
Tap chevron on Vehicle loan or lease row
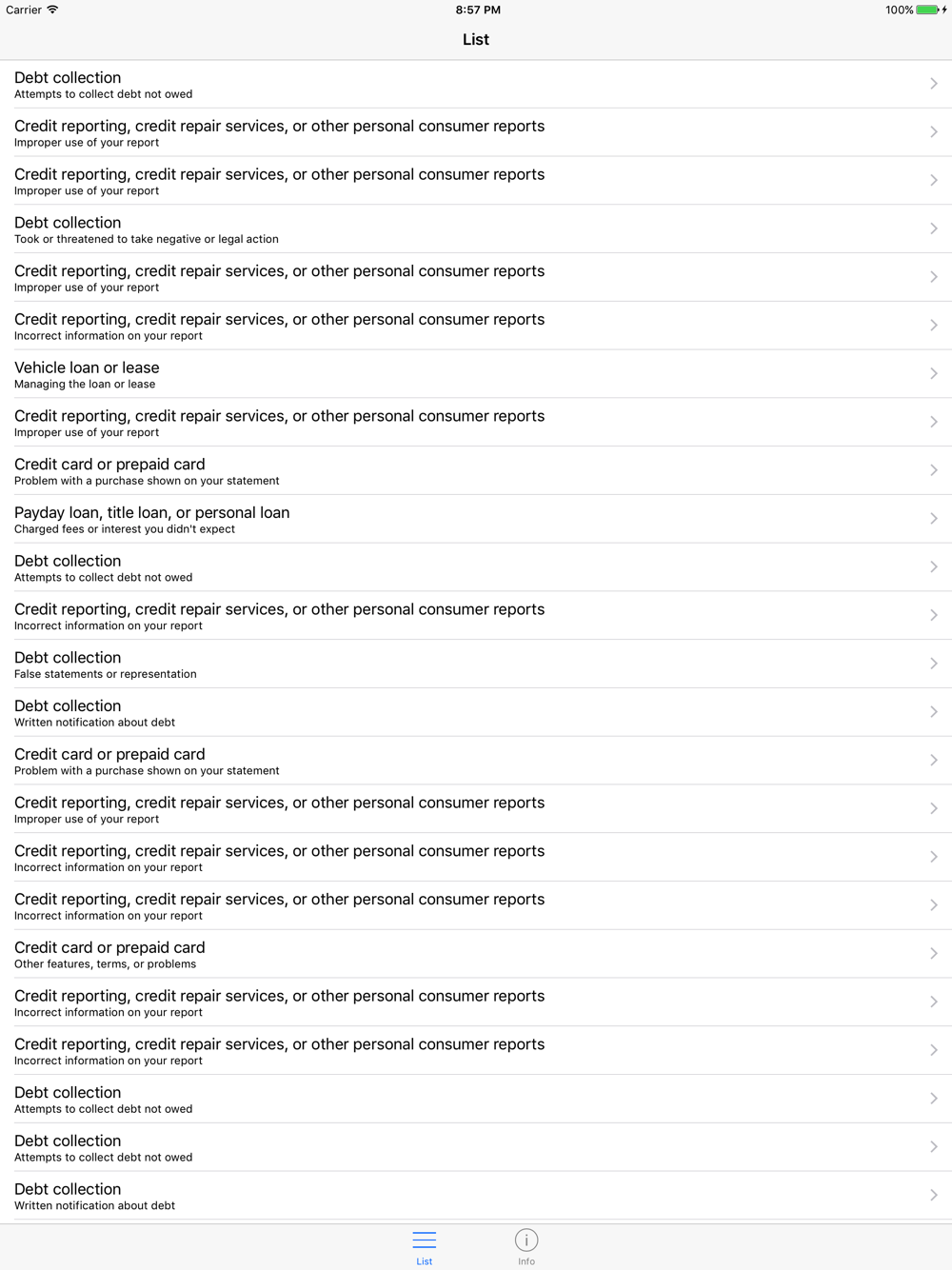tap(934, 373)
